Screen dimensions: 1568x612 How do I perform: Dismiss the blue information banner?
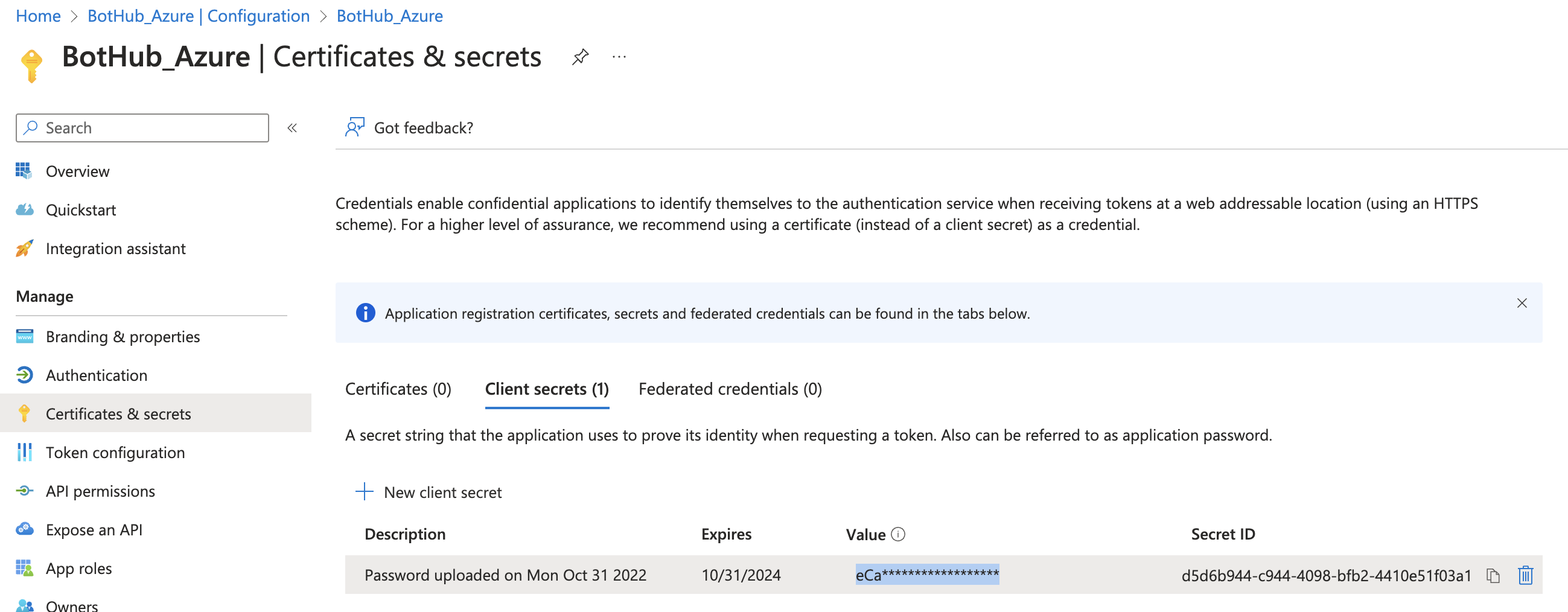[x=1522, y=303]
